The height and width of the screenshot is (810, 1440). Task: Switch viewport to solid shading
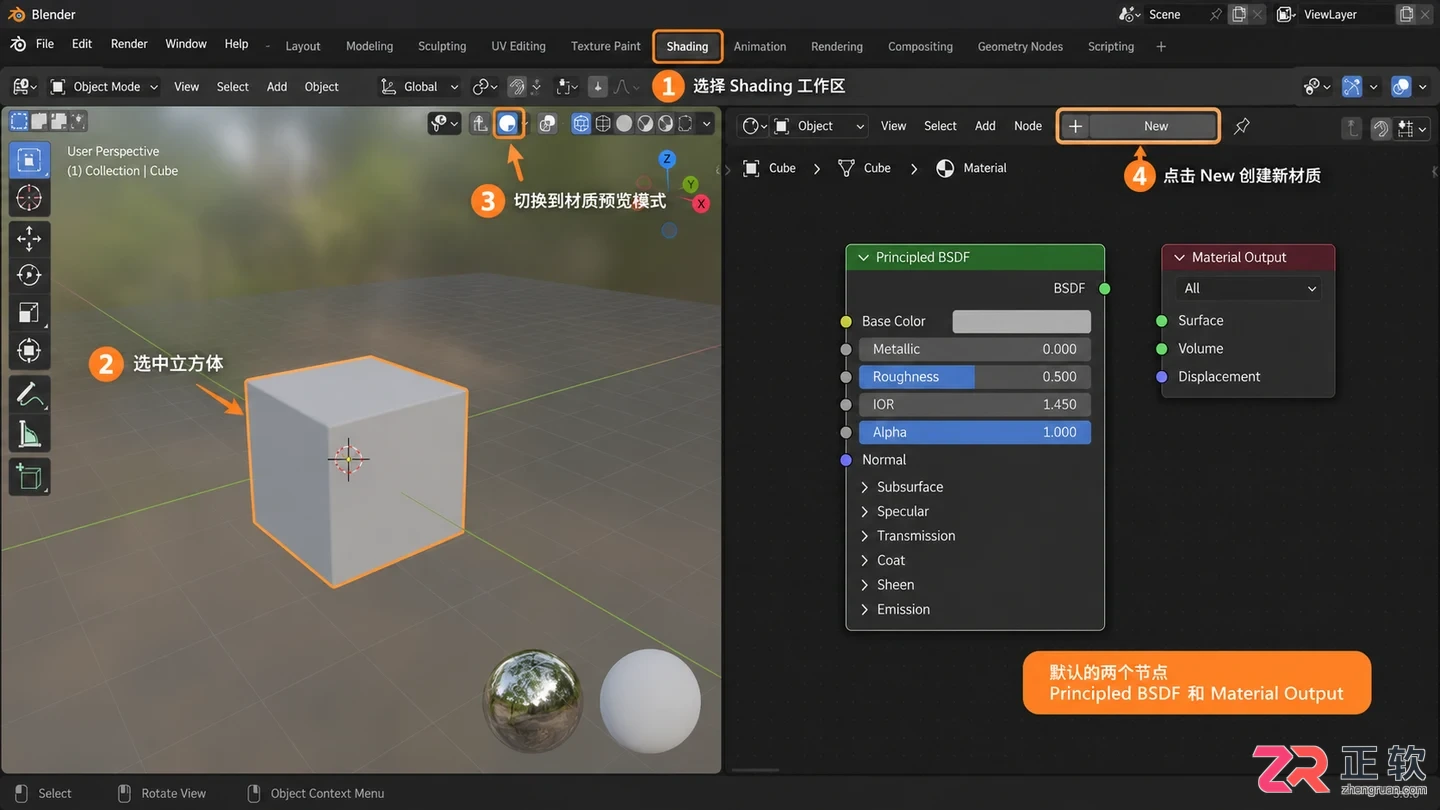tap(624, 123)
